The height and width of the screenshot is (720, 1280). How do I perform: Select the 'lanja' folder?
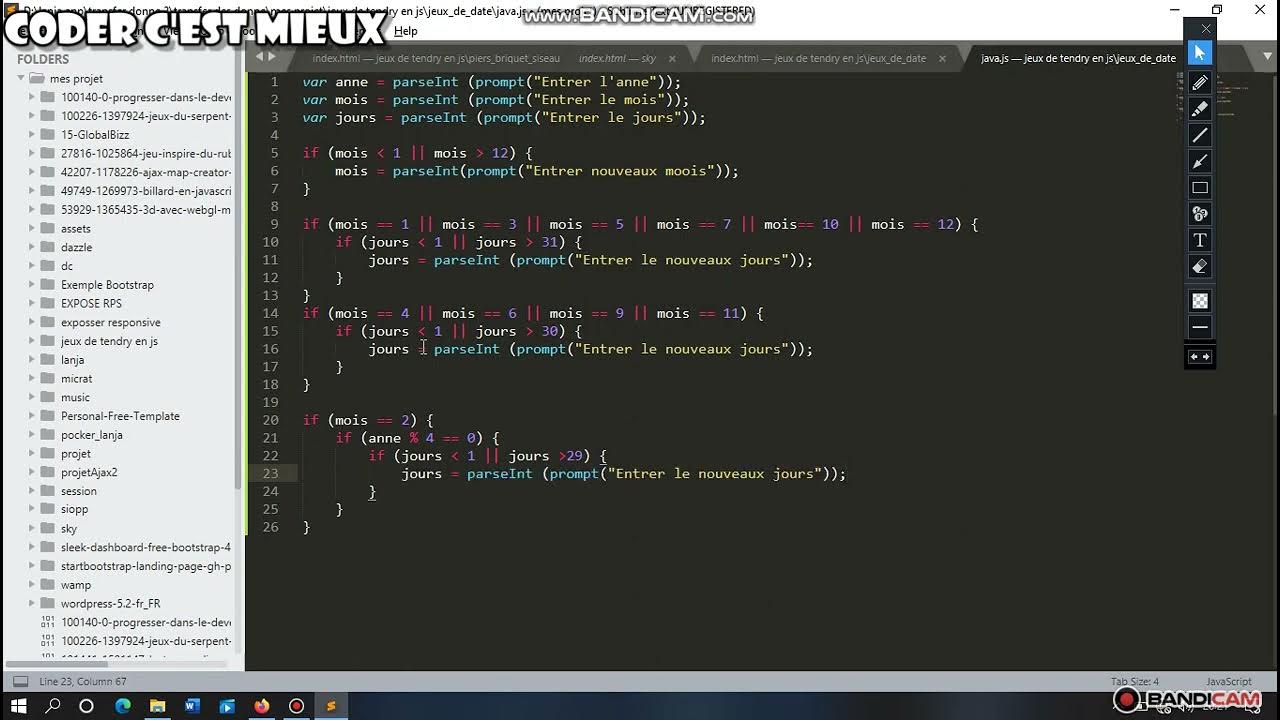[x=72, y=360]
